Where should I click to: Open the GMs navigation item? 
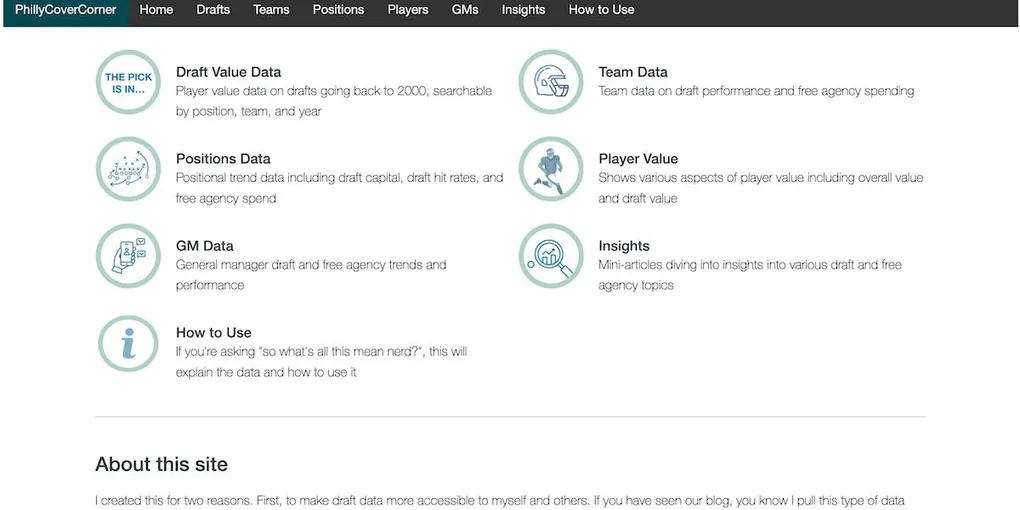[x=465, y=10]
